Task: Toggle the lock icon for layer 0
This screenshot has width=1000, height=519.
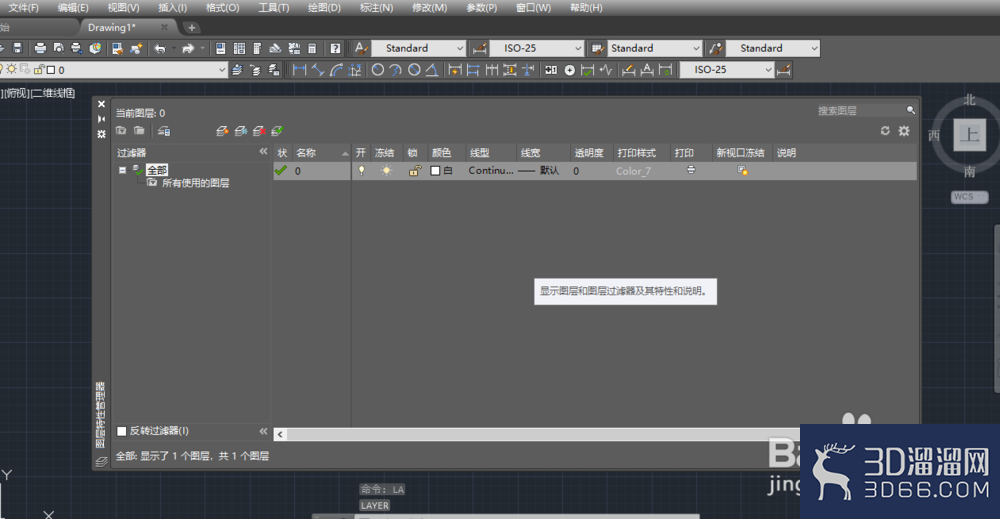Action: pyautogui.click(x=415, y=170)
